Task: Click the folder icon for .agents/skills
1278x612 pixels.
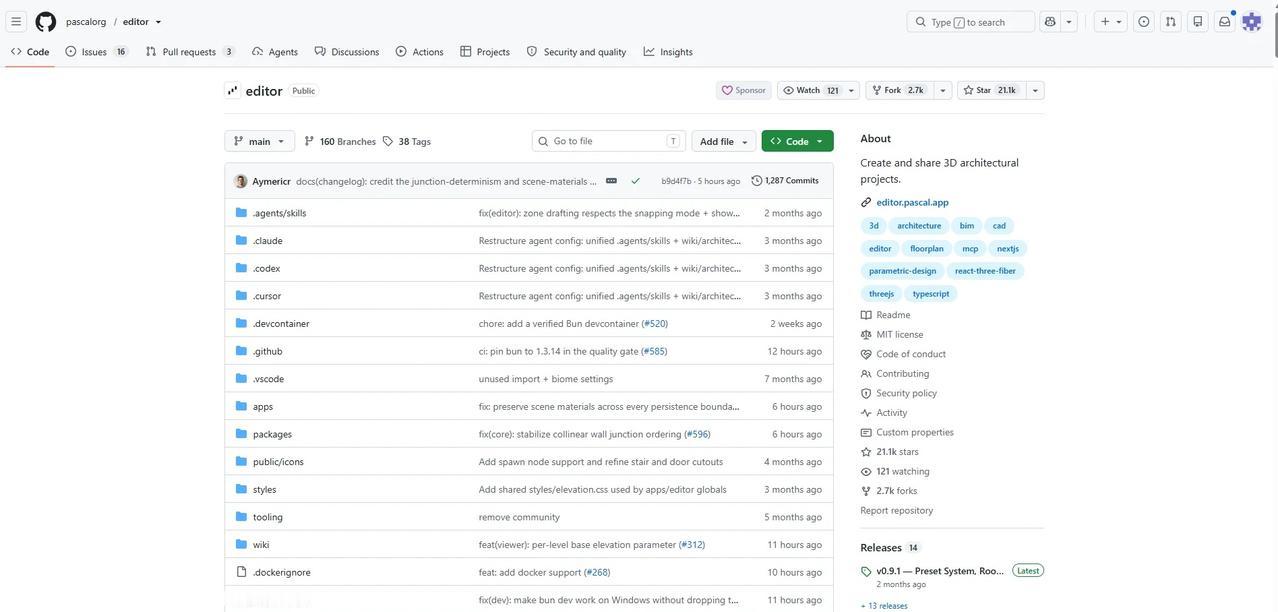Action: pyautogui.click(x=241, y=213)
